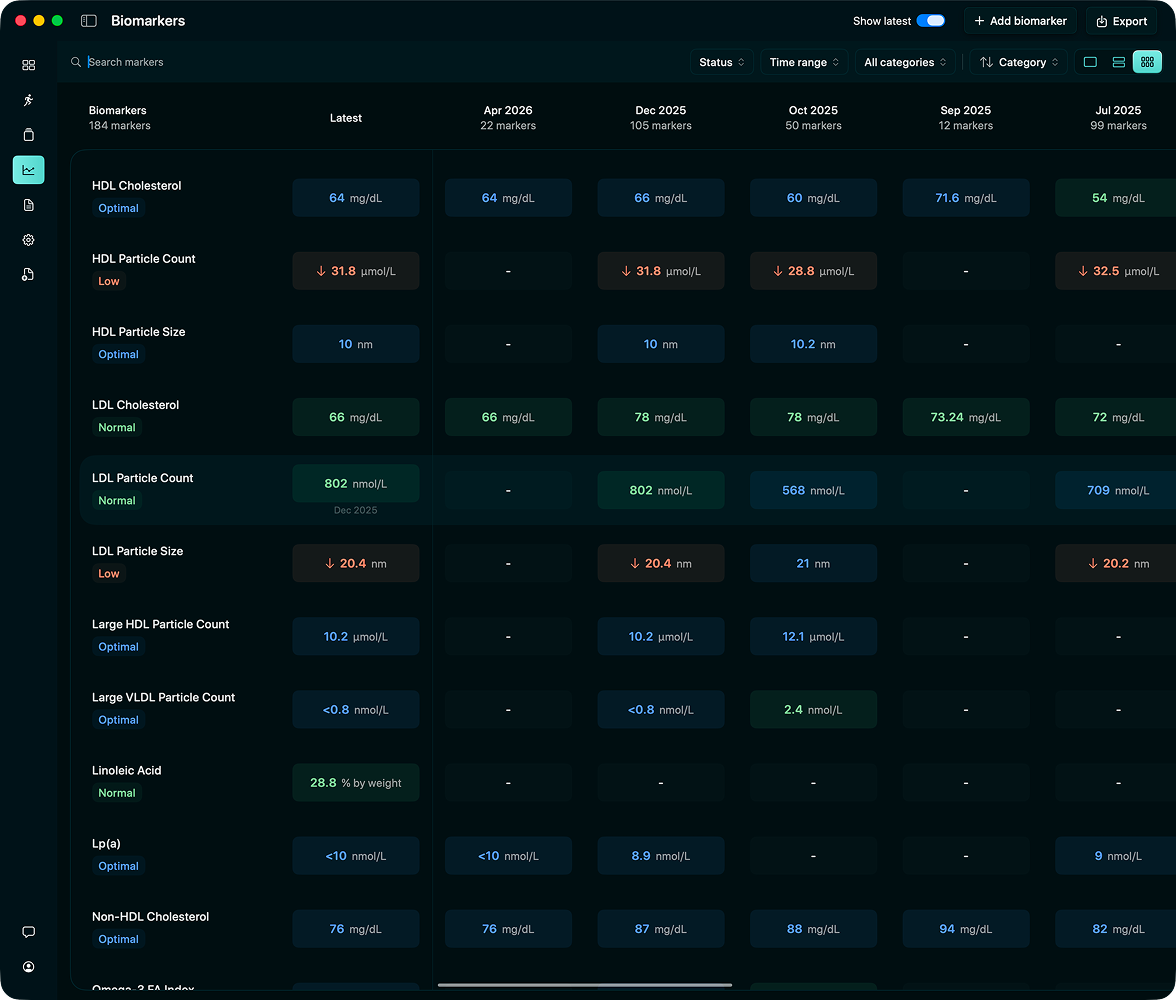
Task: Open the documents icon in sidebar
Action: click(x=28, y=205)
